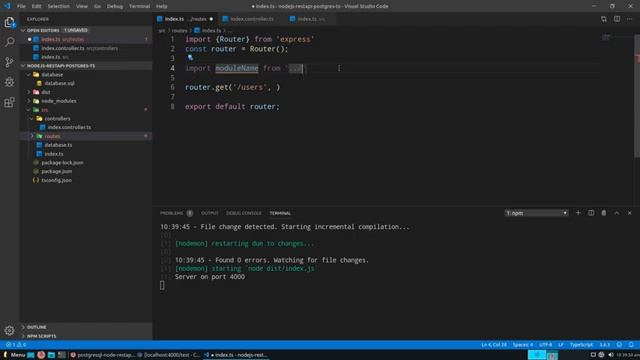Viewport: 640px width, 360px height.
Task: Click the feedback smiley in status bar
Action: tap(619, 345)
